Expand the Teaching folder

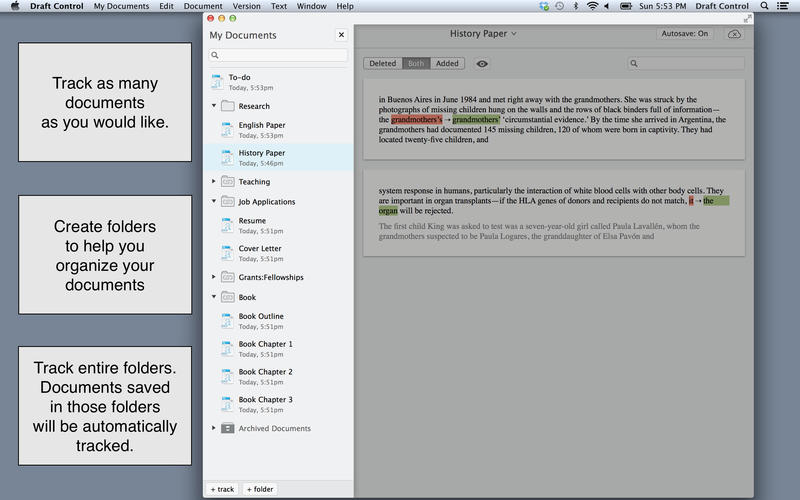tap(213, 182)
